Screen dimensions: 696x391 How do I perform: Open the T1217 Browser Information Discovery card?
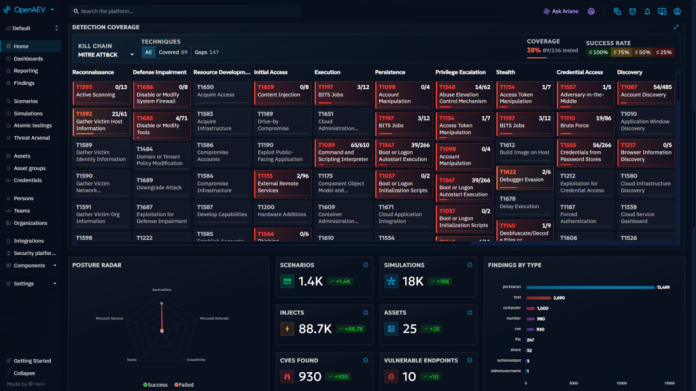click(x=646, y=153)
